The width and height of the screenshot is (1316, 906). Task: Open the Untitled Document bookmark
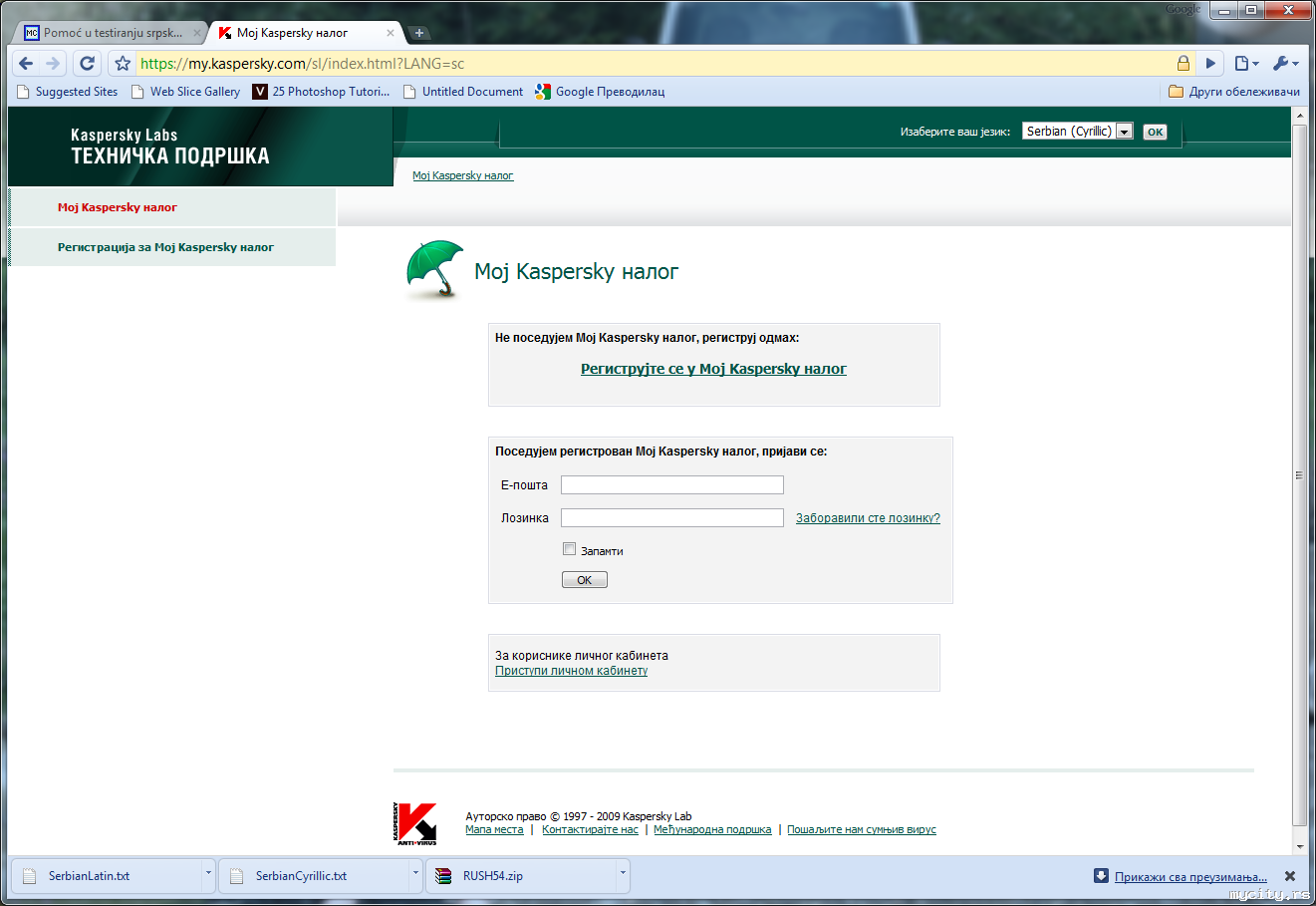point(463,92)
